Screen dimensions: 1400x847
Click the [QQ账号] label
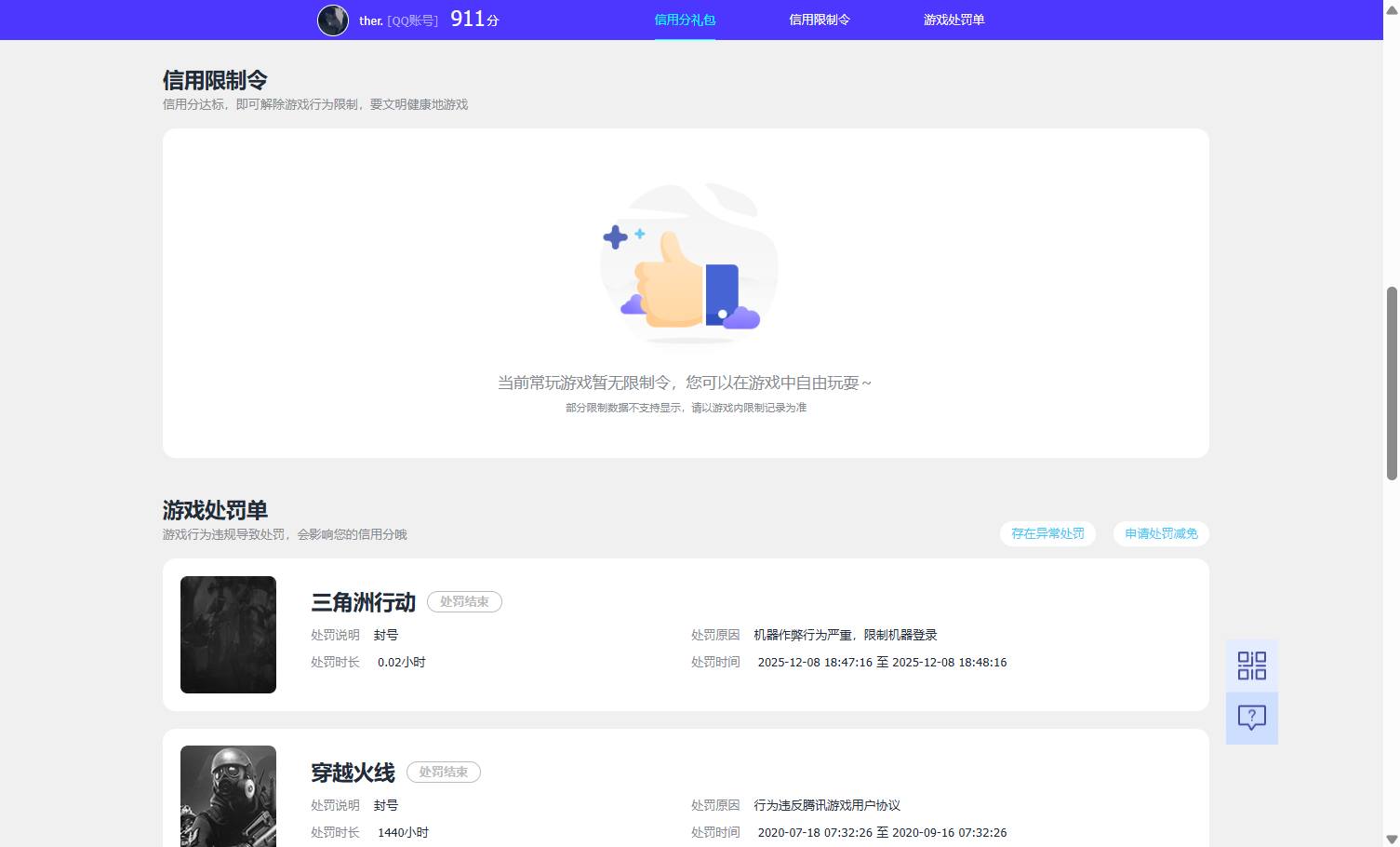click(x=412, y=20)
